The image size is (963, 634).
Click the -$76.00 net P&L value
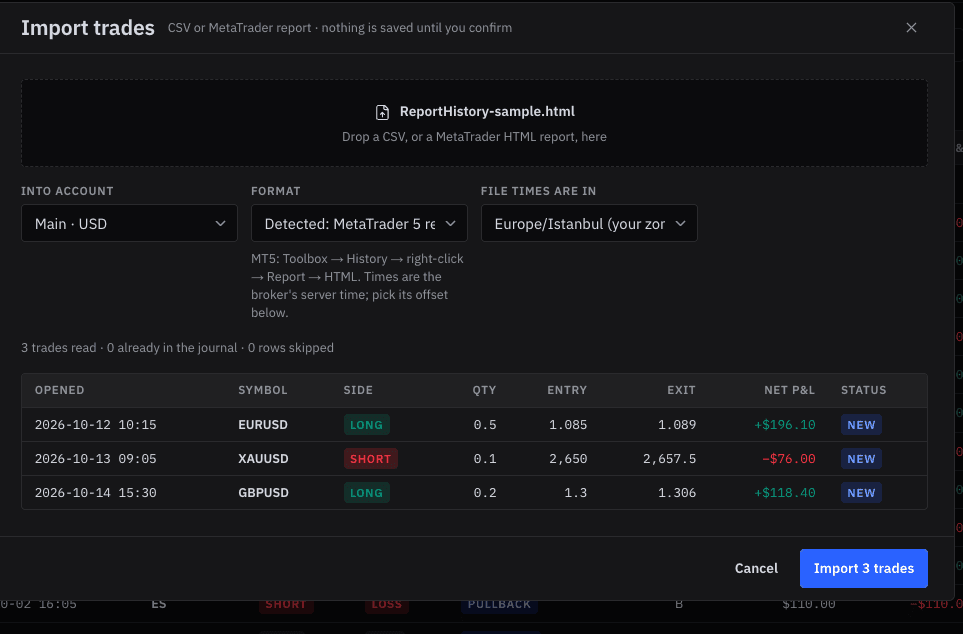789,459
